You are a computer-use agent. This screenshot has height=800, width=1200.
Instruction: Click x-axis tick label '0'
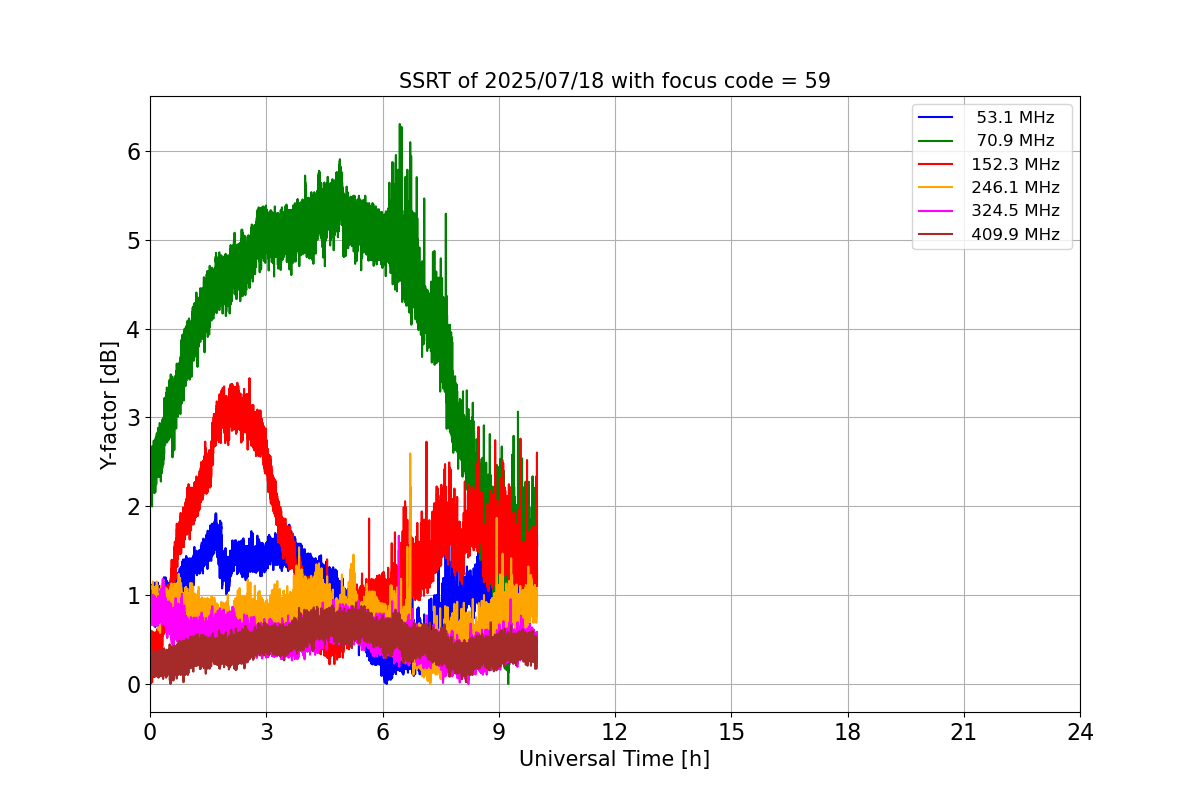(150, 732)
